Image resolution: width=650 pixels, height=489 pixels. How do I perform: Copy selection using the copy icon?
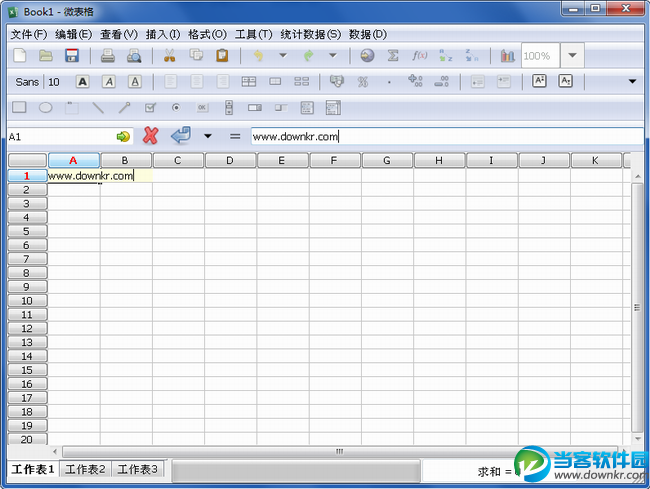pos(196,55)
